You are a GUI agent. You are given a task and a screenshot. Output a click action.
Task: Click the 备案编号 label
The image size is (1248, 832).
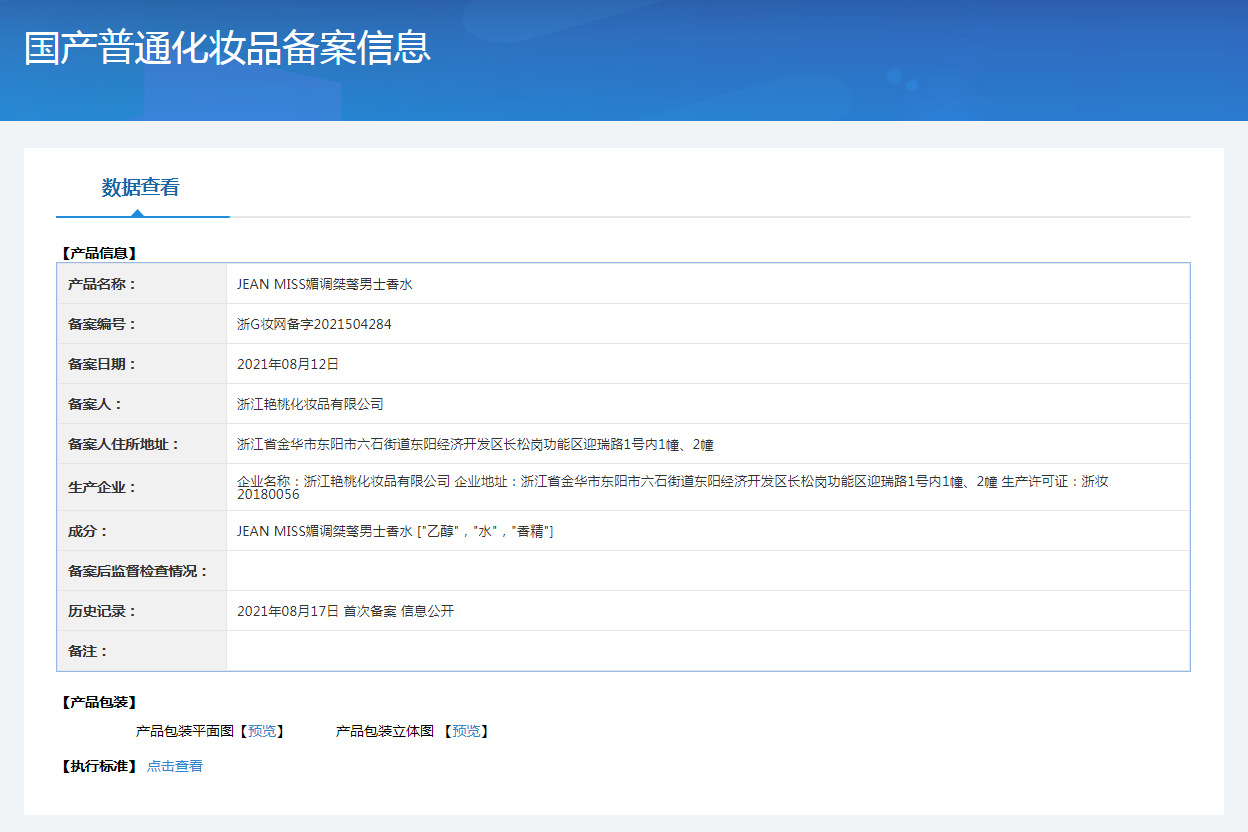[102, 324]
